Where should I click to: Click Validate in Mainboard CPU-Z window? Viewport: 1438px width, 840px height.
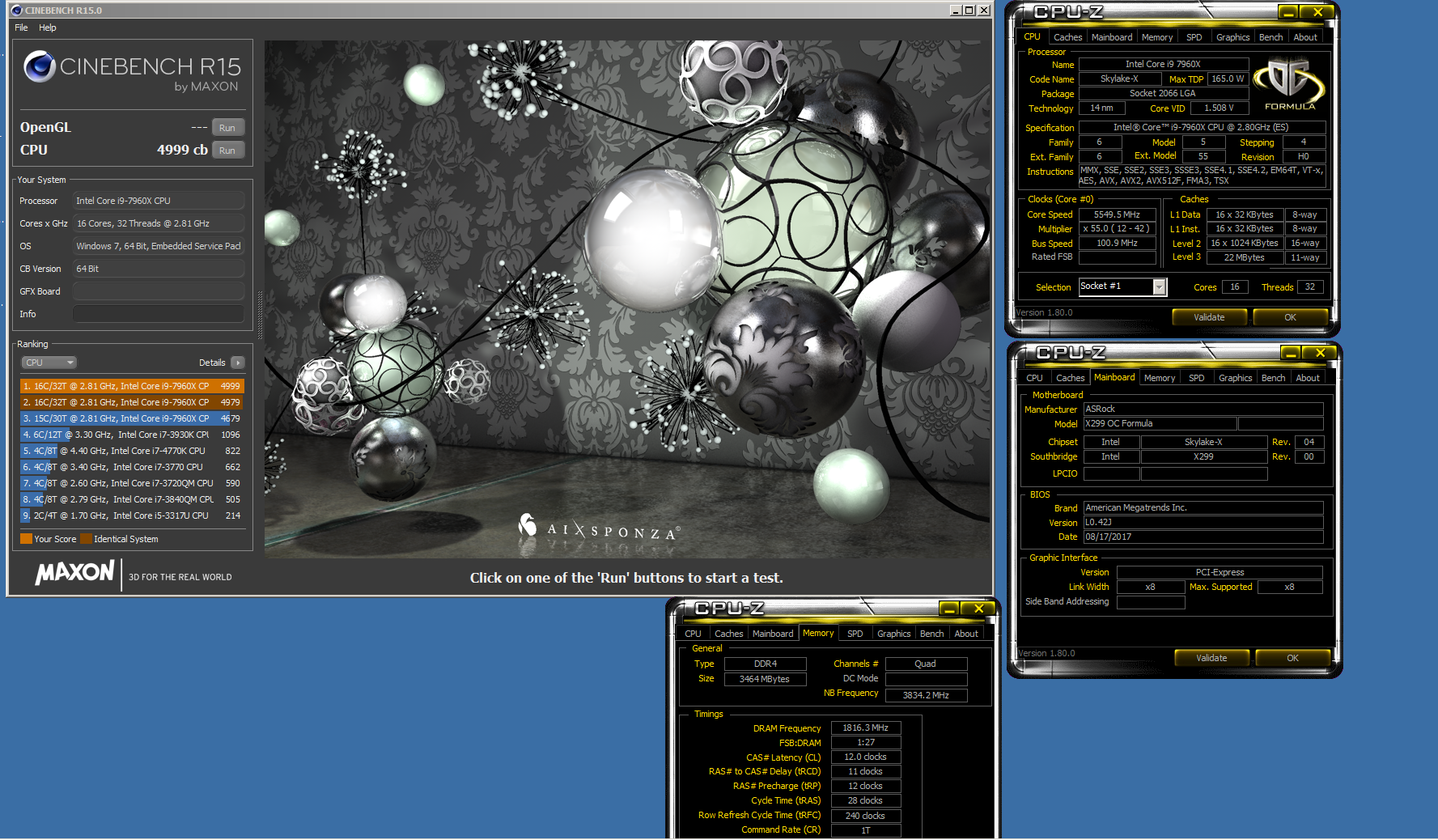(1211, 658)
